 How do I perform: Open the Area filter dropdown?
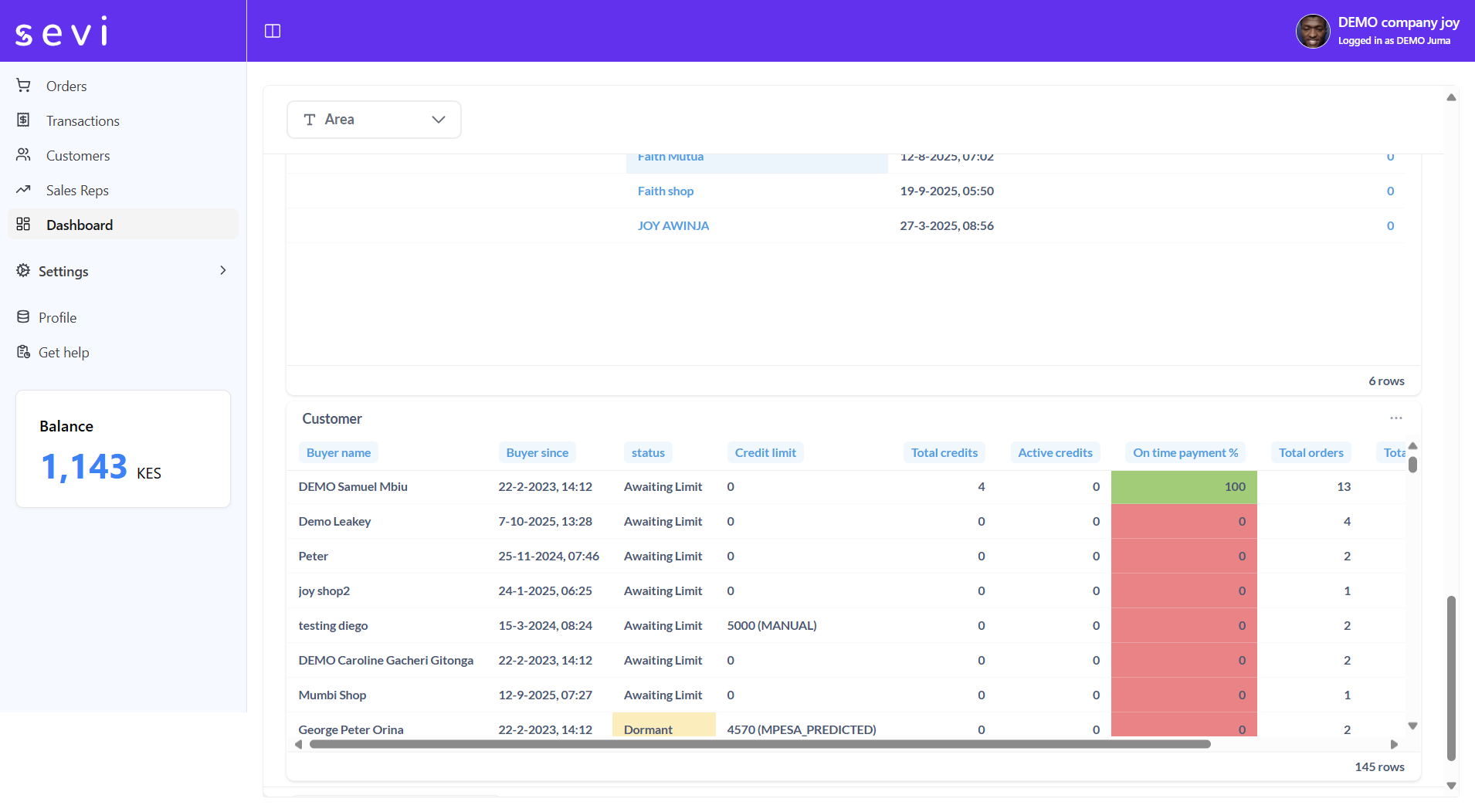(x=374, y=119)
